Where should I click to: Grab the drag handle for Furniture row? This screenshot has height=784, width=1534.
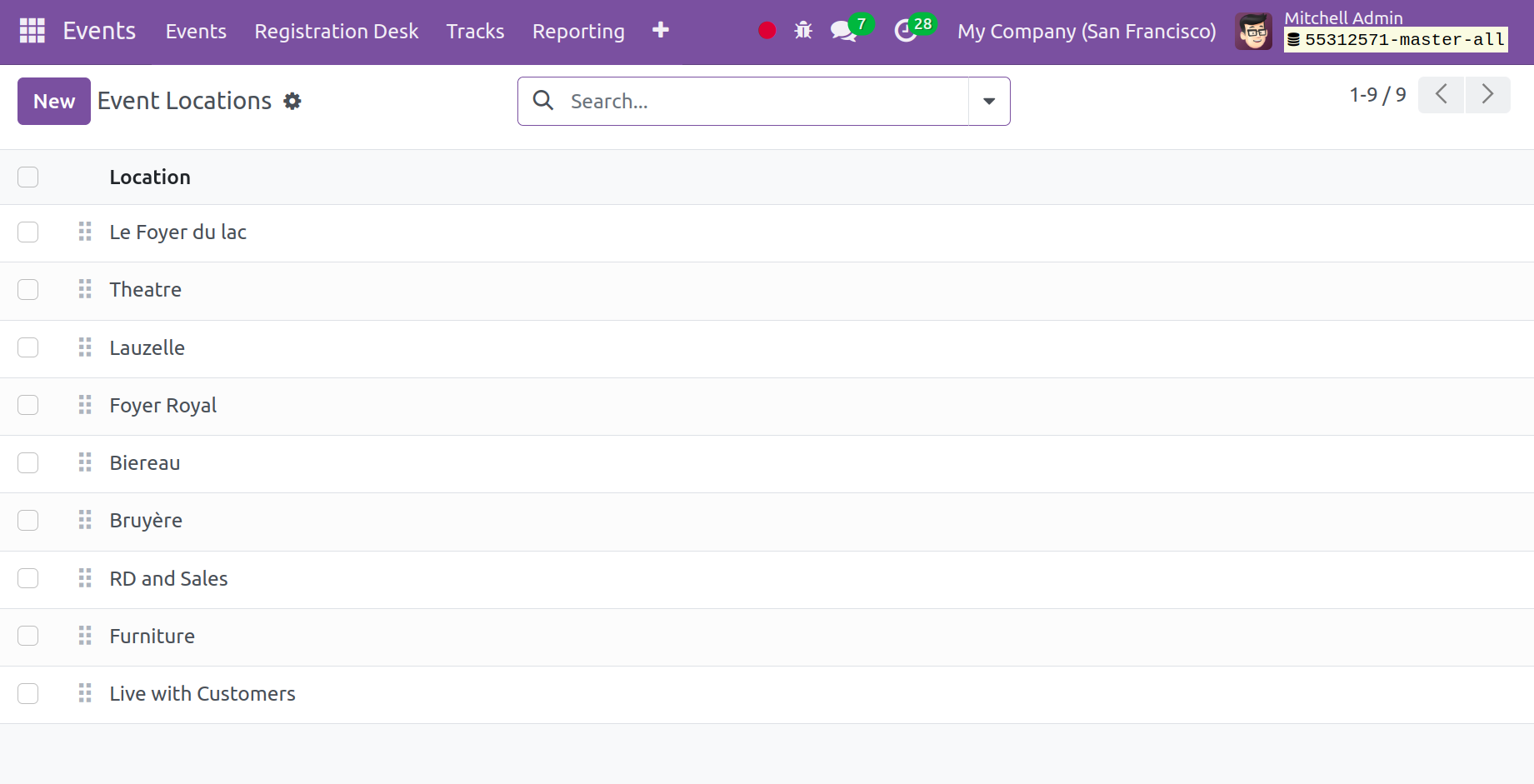[x=85, y=636]
